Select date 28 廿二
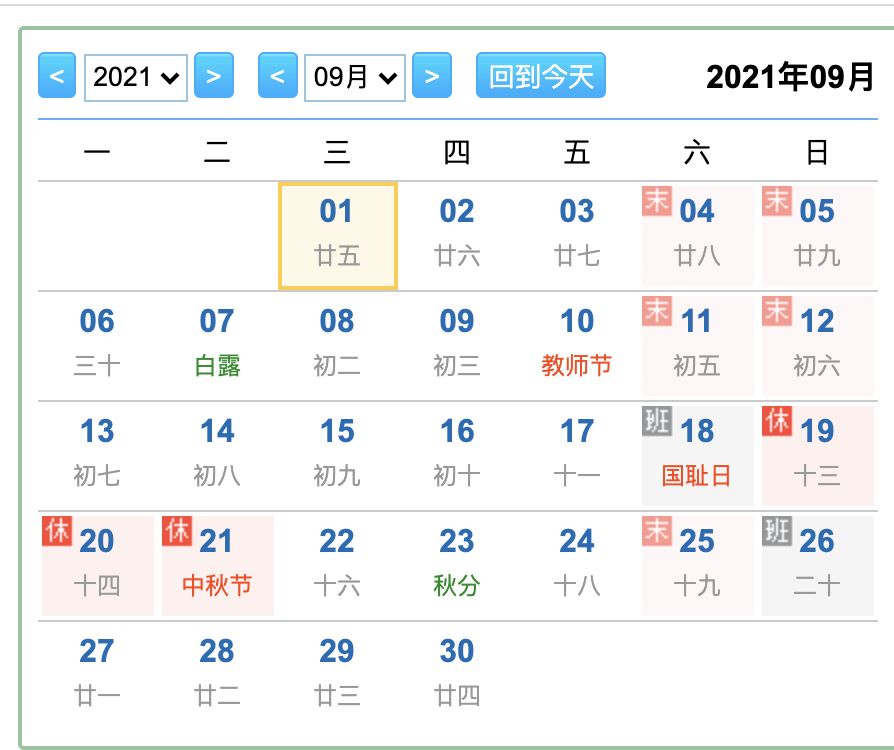The height and width of the screenshot is (750, 894). [x=217, y=676]
